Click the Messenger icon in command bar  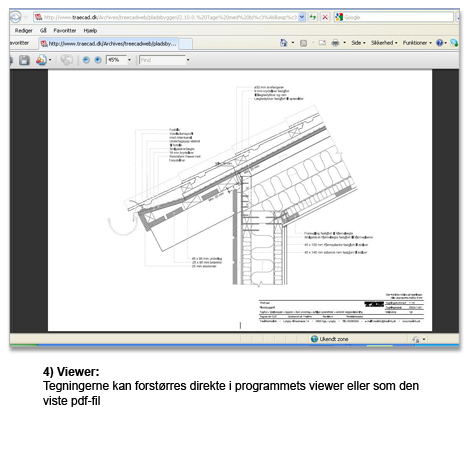tap(454, 43)
